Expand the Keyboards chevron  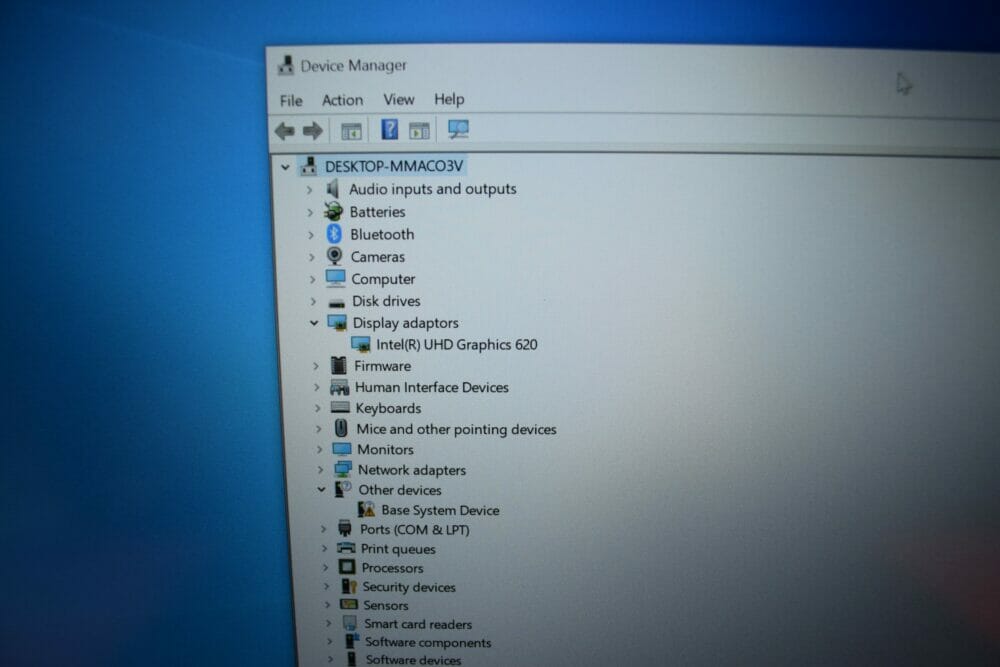coord(318,408)
